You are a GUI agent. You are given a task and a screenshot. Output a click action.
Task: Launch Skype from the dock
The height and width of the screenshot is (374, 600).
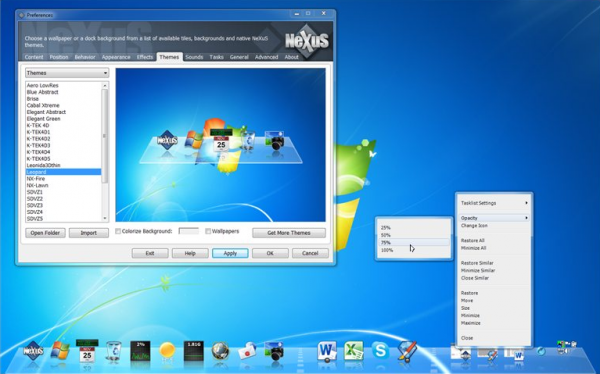coord(380,351)
